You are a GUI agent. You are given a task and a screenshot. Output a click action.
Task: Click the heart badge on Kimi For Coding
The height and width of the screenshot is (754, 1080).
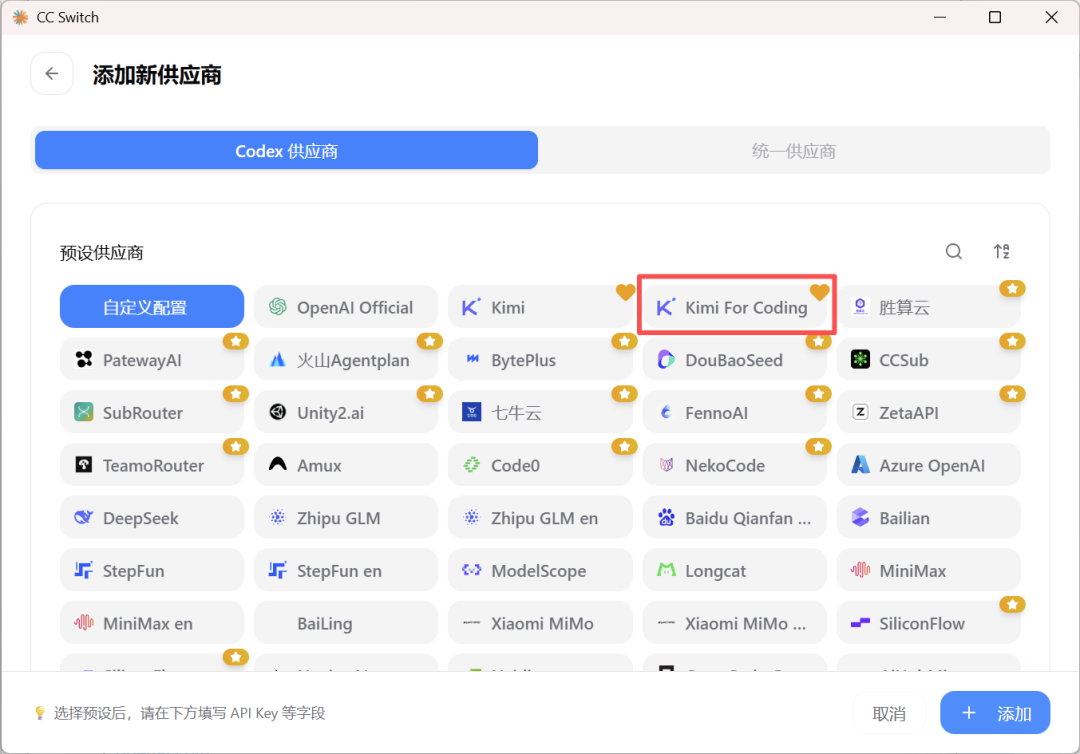click(x=819, y=292)
